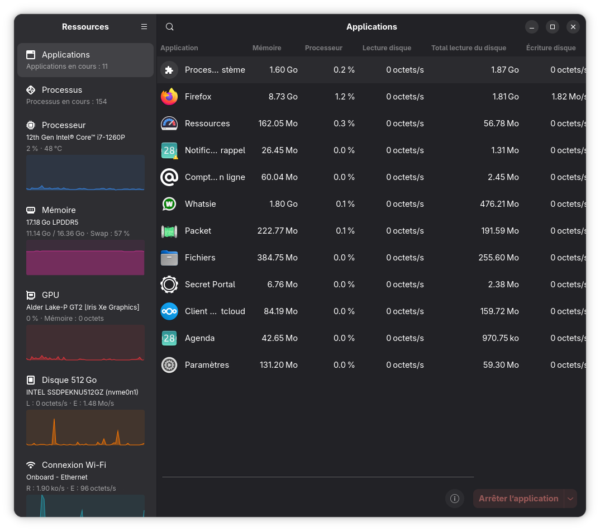
Task: Select the Whatsie row name
Action: [x=200, y=204]
